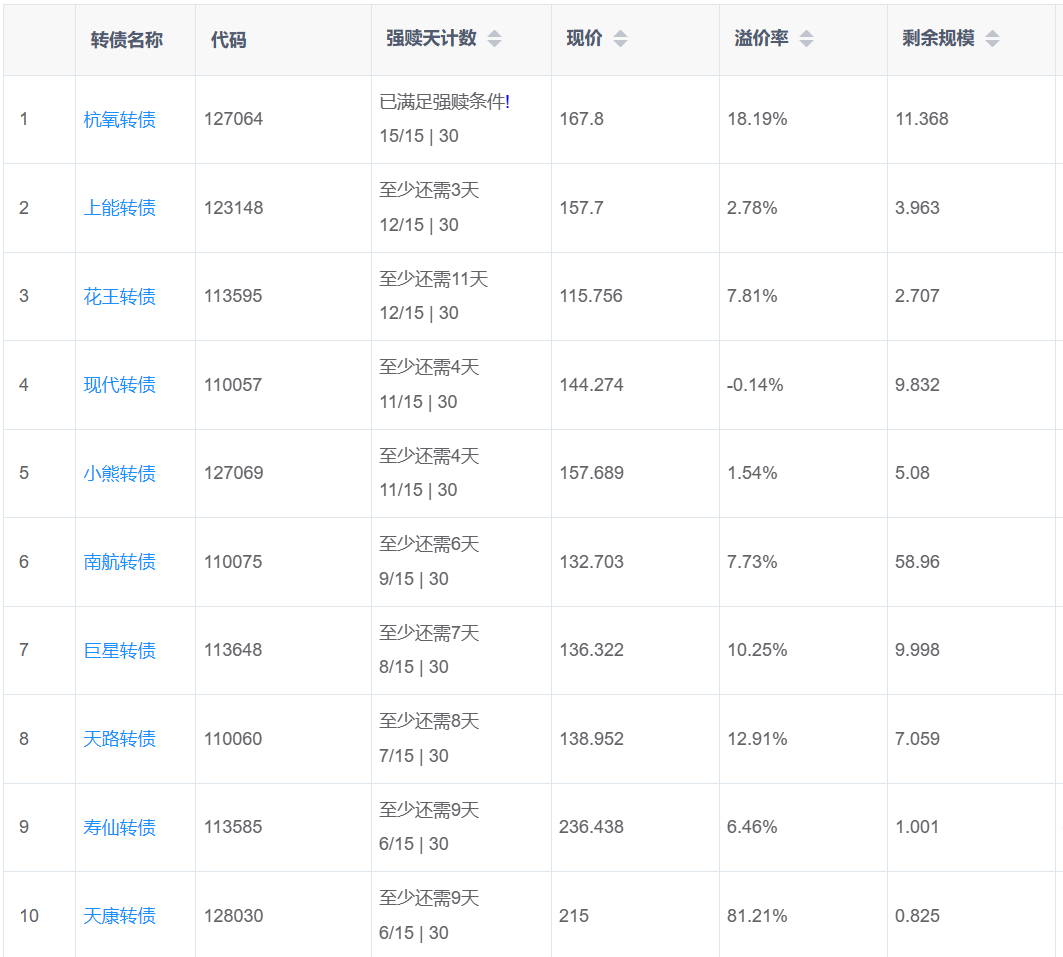Sort by 强赎天计数 column sort icon
Image resolution: width=1063 pixels, height=957 pixels.
(x=494, y=39)
